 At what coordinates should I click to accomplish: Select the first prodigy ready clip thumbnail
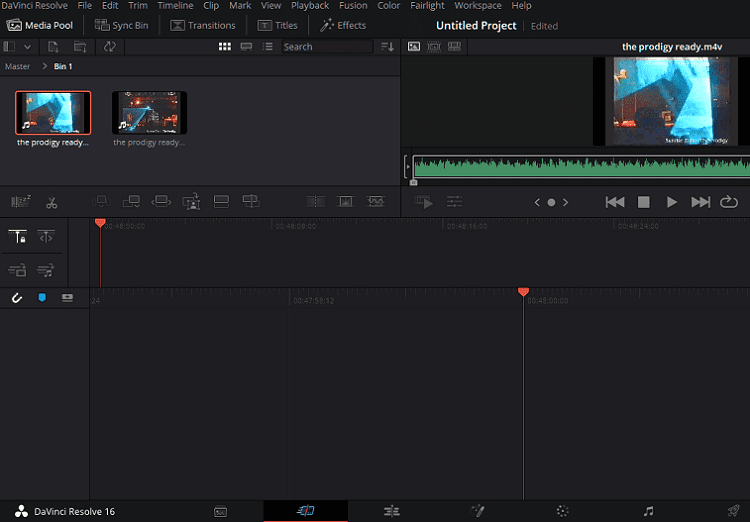tap(53, 113)
